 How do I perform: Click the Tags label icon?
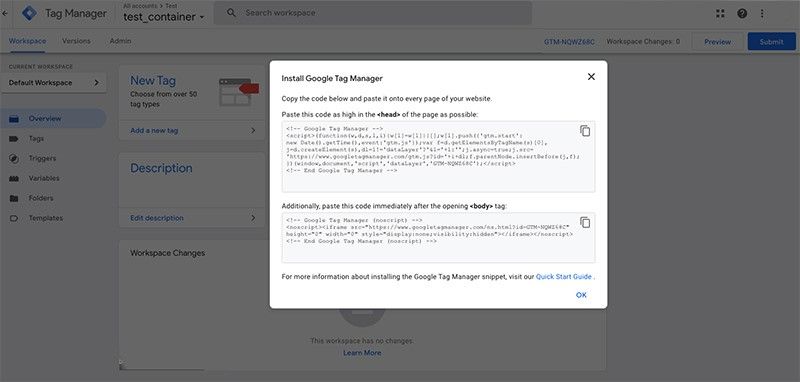coord(14,139)
